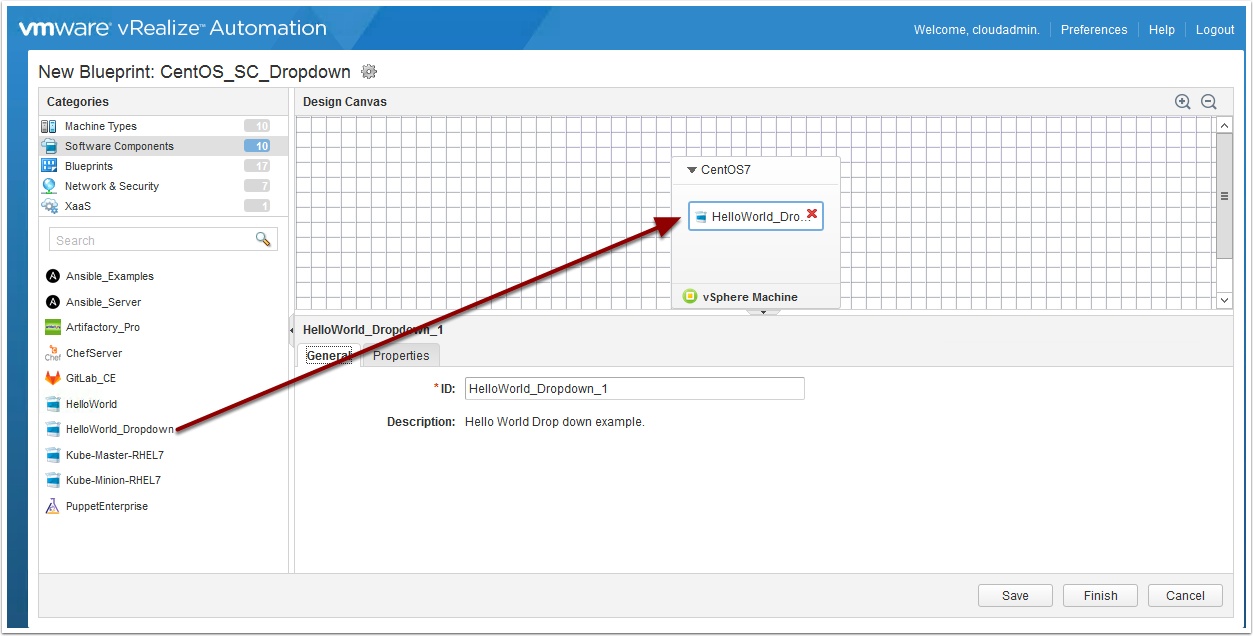Viewport: 1253px width, 636px height.
Task: Click the Software Components category icon
Action: coord(49,146)
